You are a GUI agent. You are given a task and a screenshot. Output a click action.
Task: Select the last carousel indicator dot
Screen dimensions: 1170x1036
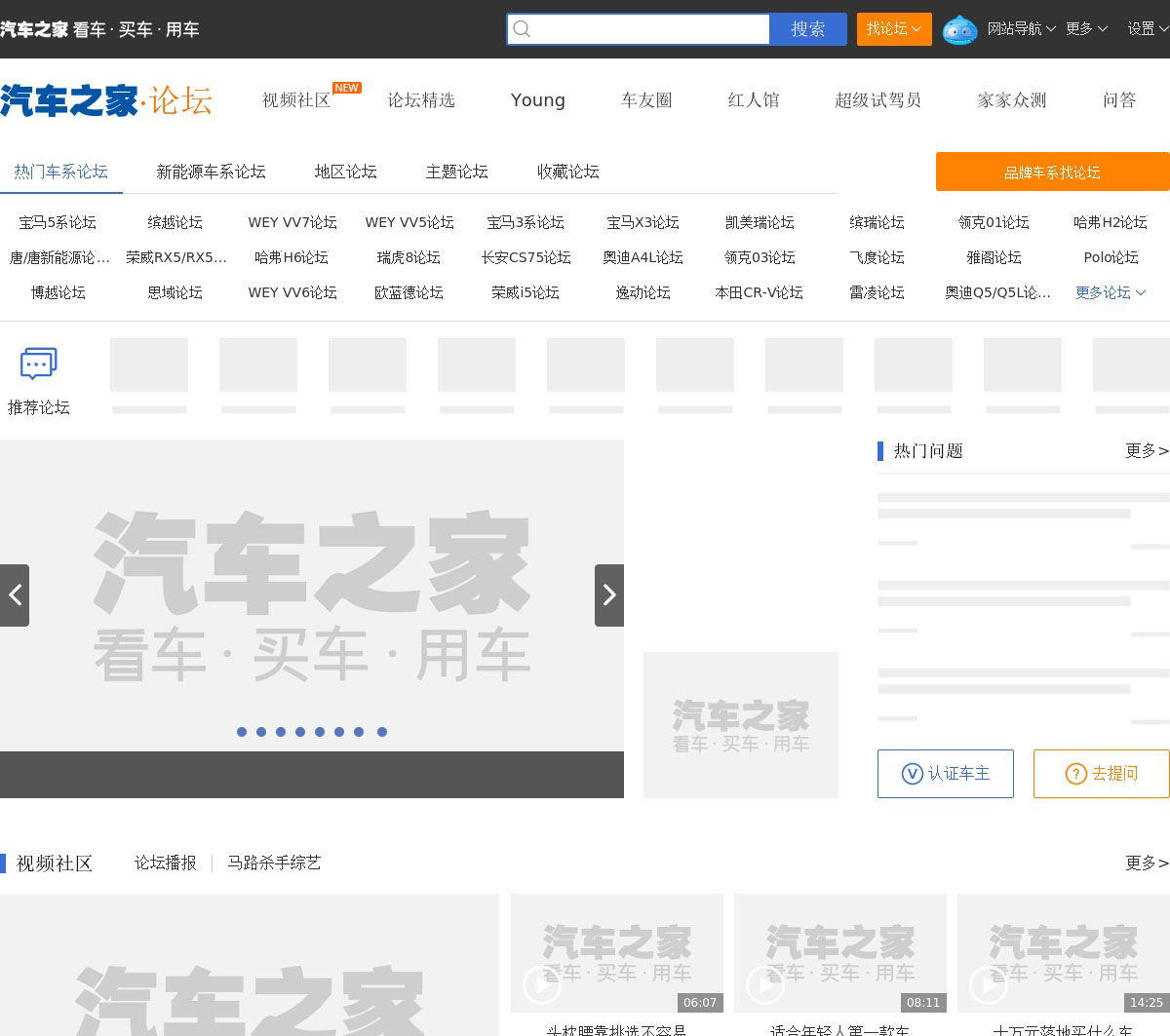pyautogui.click(x=382, y=732)
